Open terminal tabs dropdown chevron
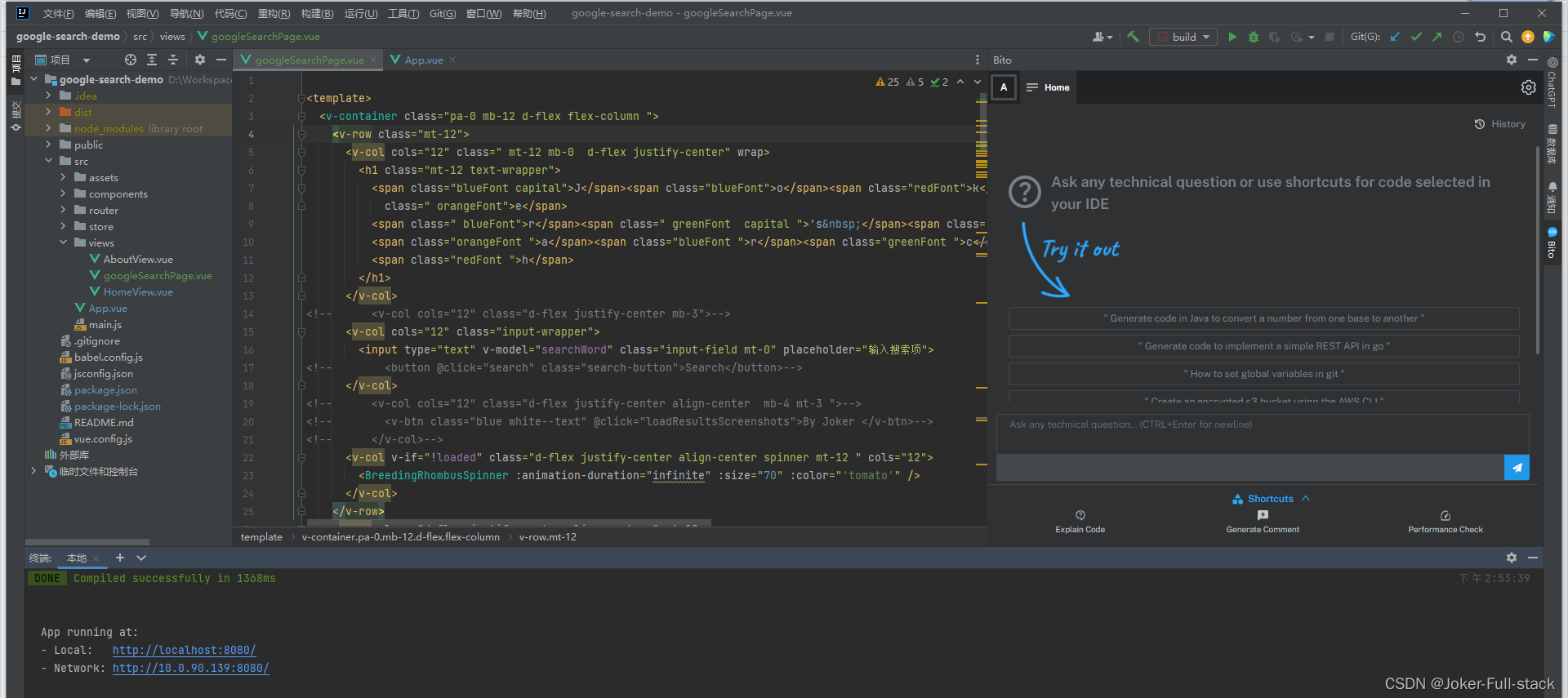The width and height of the screenshot is (1568, 698). click(x=141, y=558)
